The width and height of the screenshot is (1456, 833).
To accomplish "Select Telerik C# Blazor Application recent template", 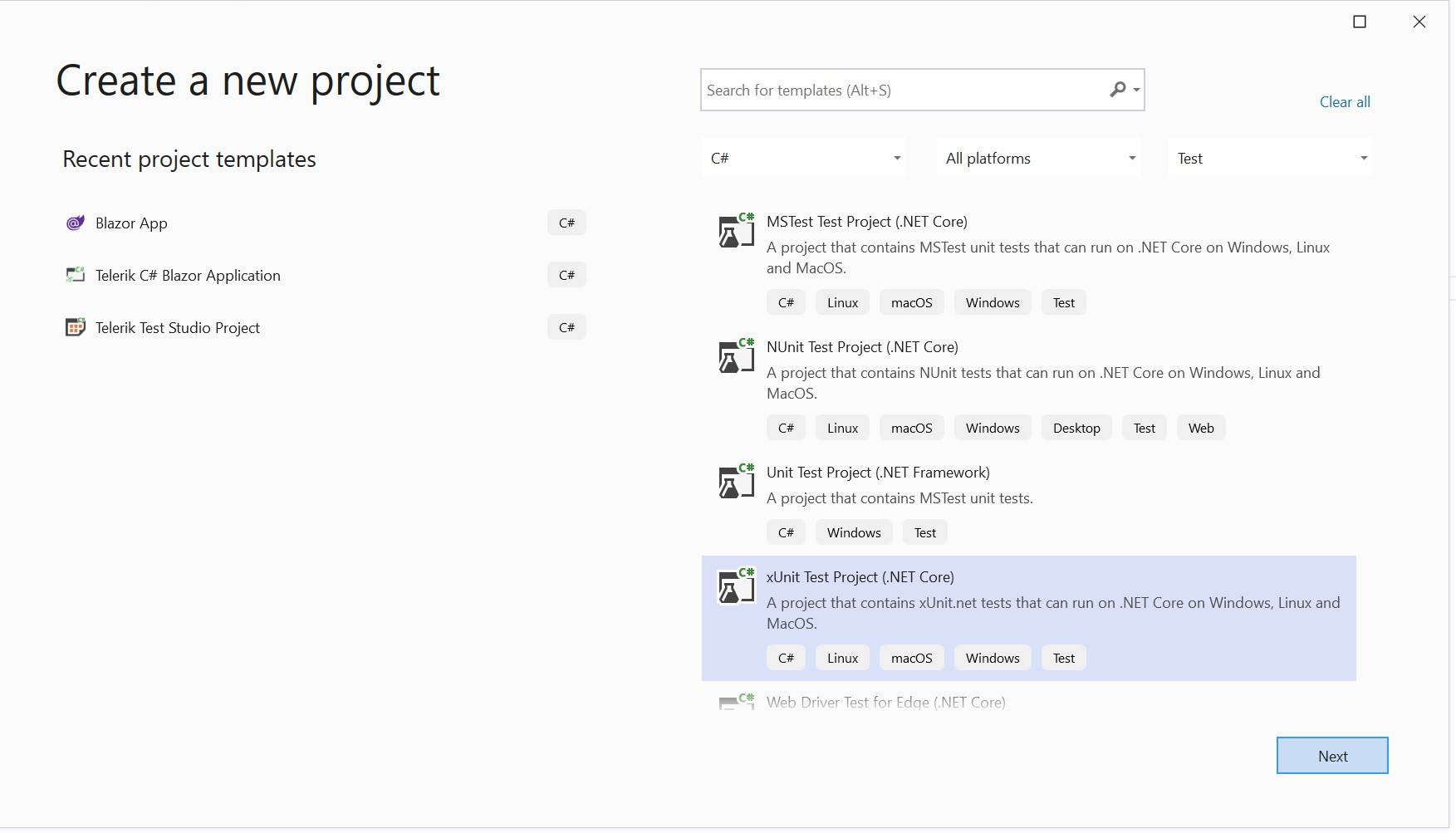I will 326,275.
